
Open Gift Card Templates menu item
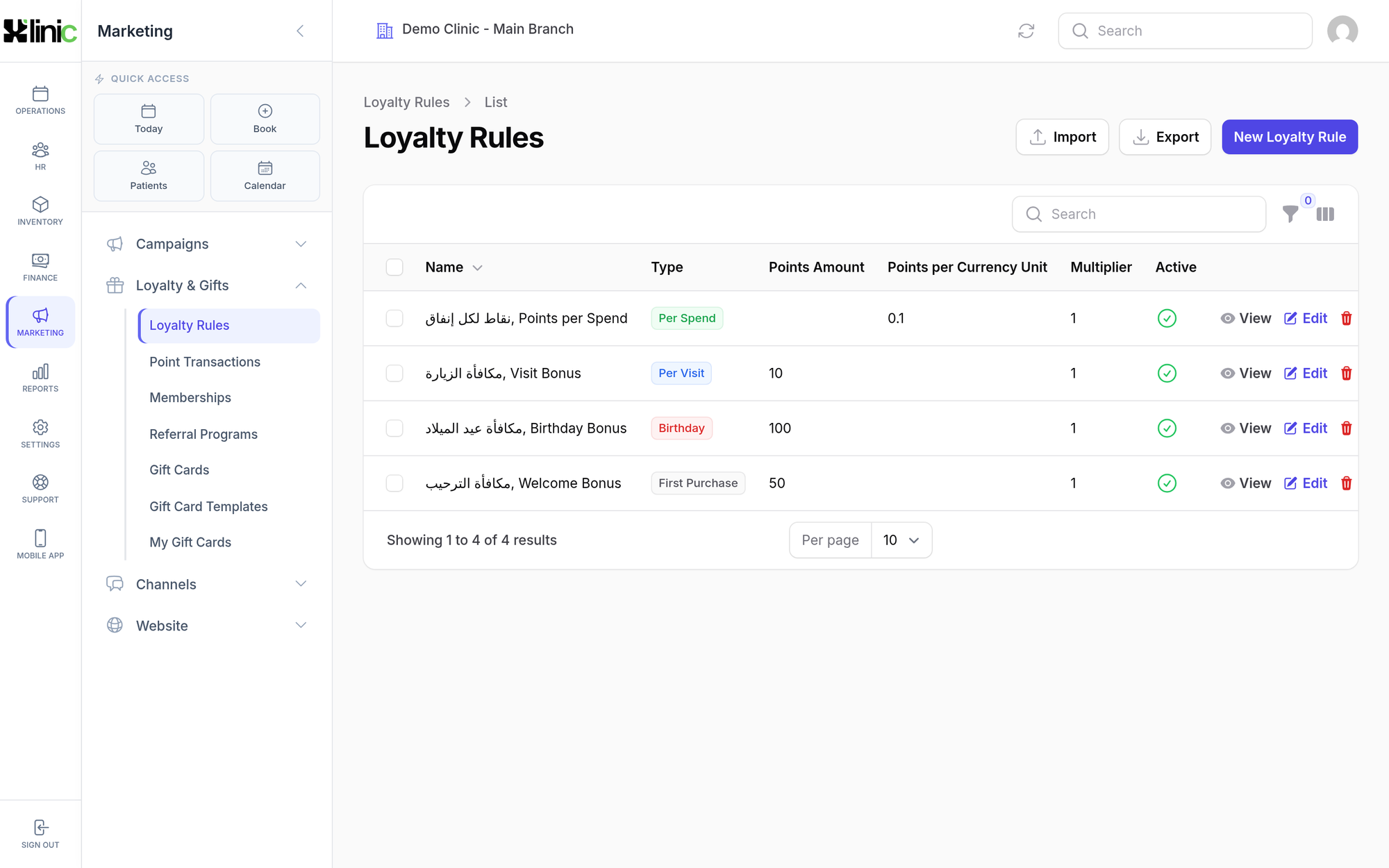[x=208, y=506]
